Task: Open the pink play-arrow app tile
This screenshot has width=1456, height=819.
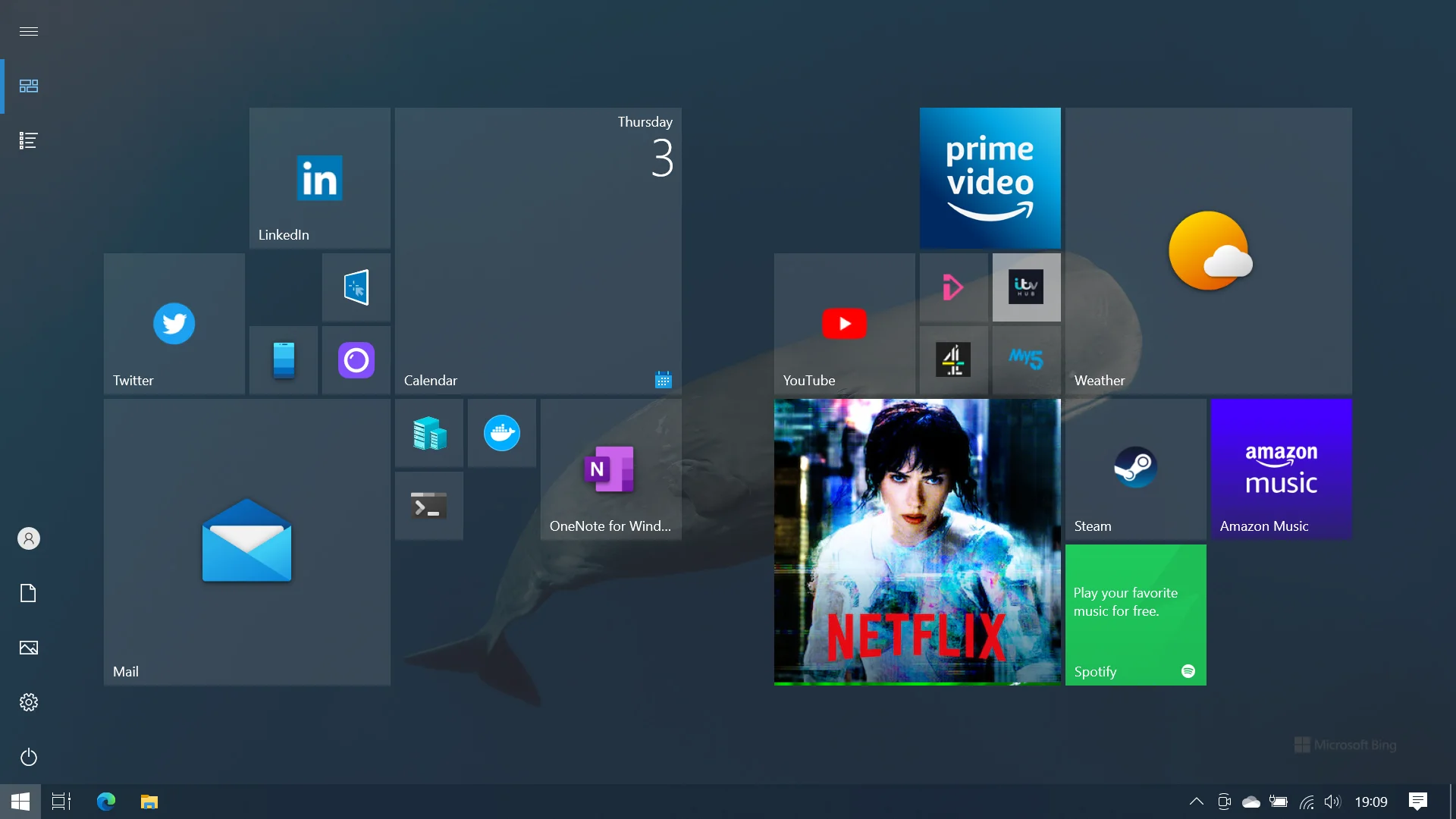Action: (953, 287)
